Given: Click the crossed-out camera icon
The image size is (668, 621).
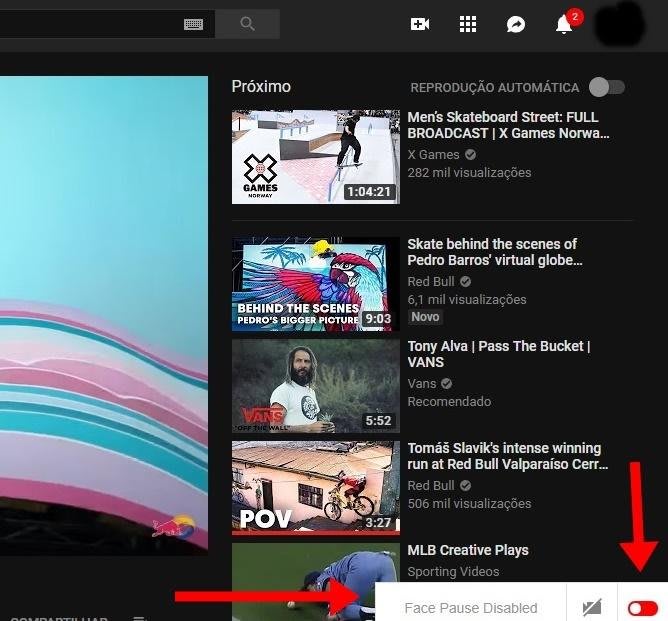Looking at the screenshot, I should pyautogui.click(x=591, y=608).
